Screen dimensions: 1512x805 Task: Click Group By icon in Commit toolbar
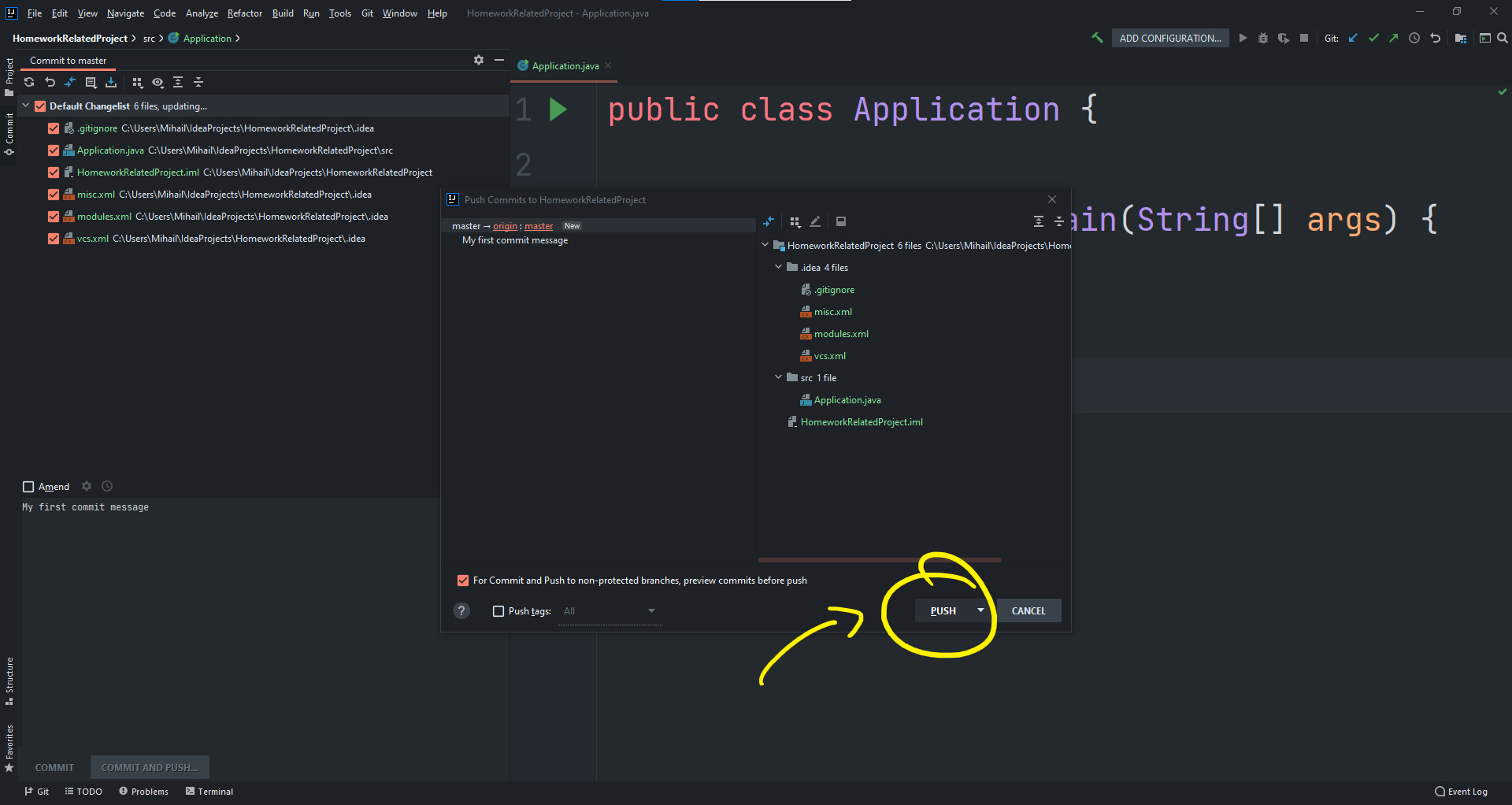coord(138,82)
